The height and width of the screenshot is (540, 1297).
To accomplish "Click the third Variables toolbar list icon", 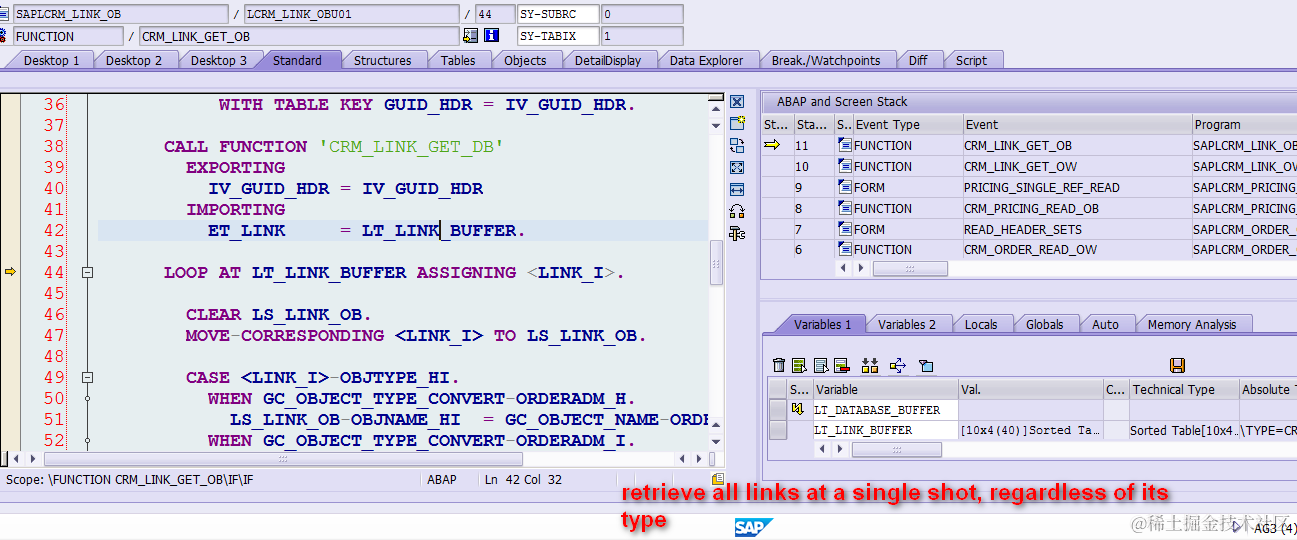I will (x=821, y=366).
